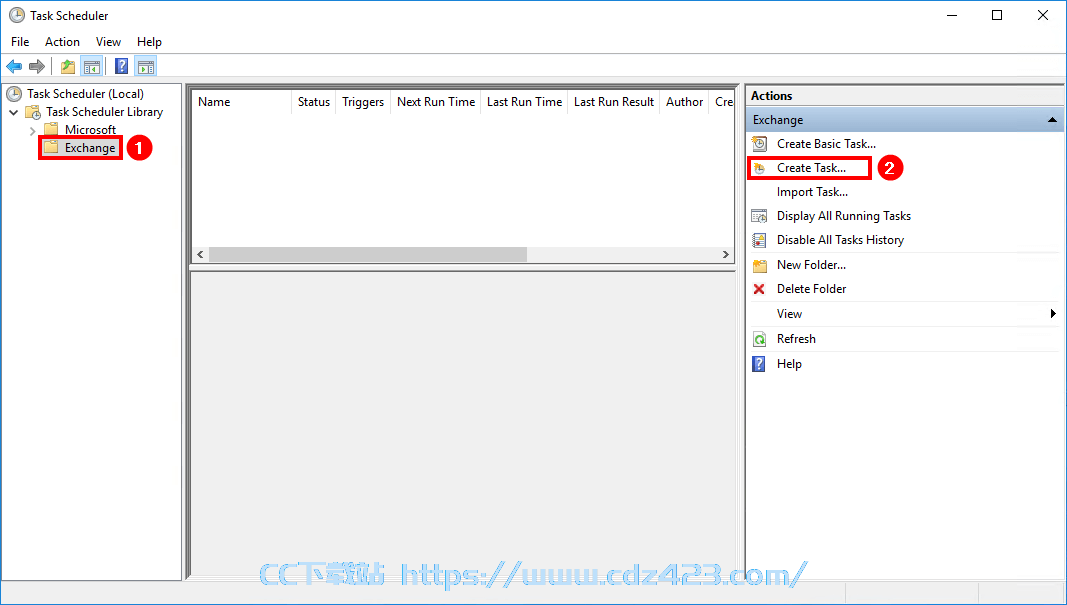Collapse the Task Scheduler Library node
Viewport: 1067px width, 605px height.
[x=14, y=112]
